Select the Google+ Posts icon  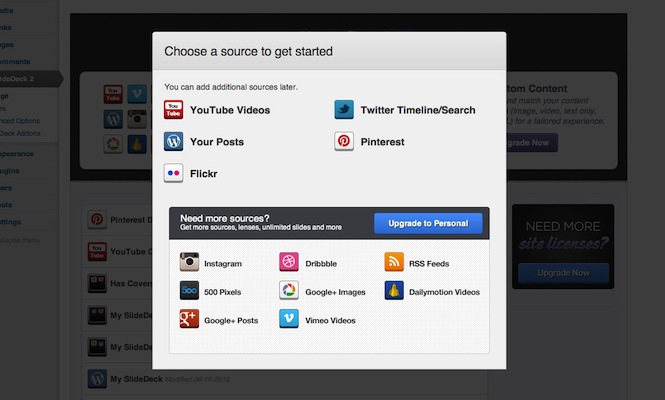(x=189, y=319)
